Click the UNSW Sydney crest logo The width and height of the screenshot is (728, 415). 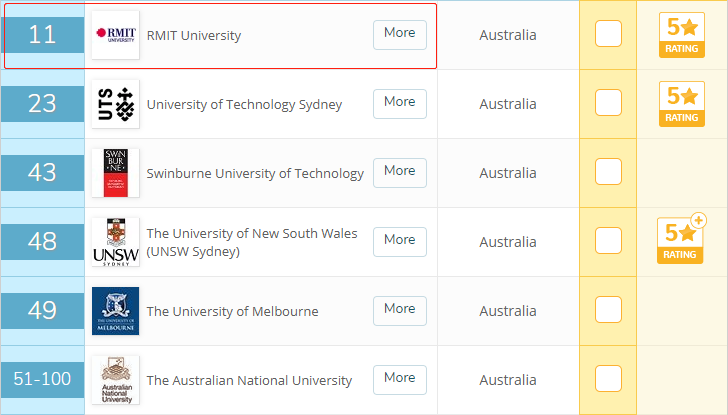(x=116, y=242)
